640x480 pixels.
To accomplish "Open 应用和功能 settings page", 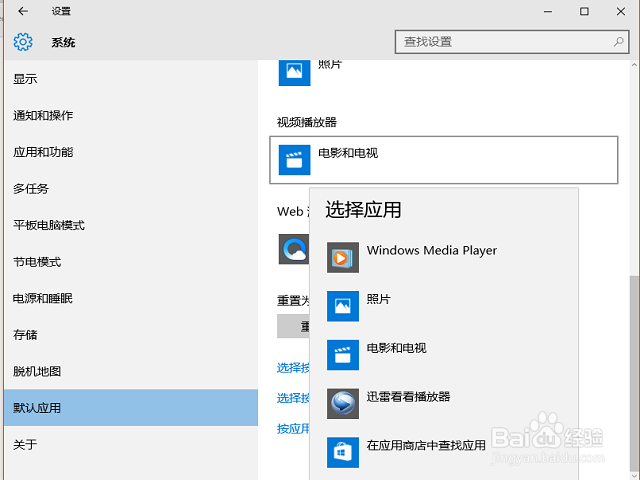I will point(131,152).
